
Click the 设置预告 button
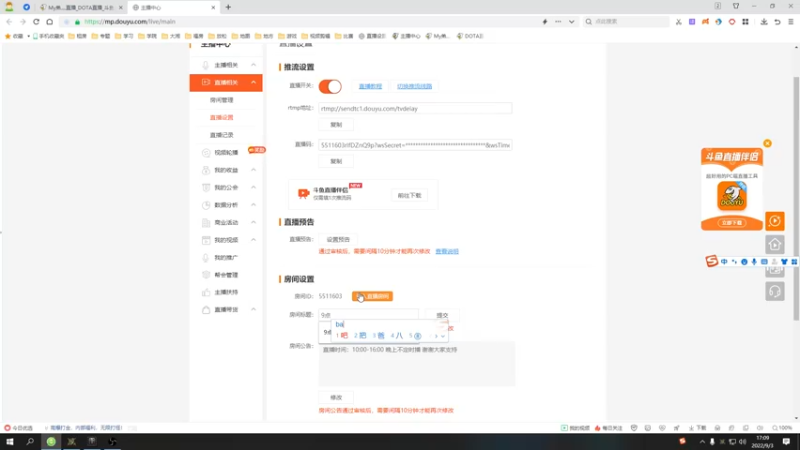(x=338, y=239)
